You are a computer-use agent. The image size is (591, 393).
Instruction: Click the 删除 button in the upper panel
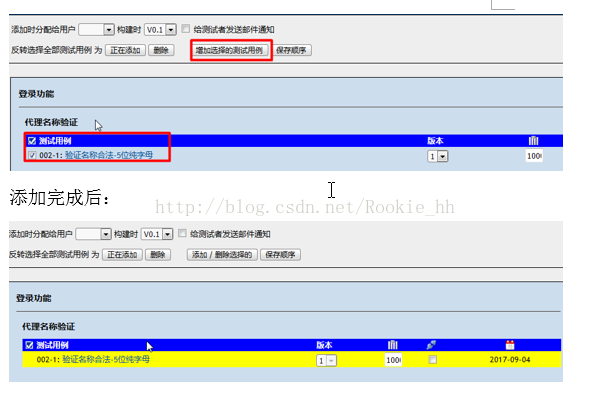coord(161,50)
